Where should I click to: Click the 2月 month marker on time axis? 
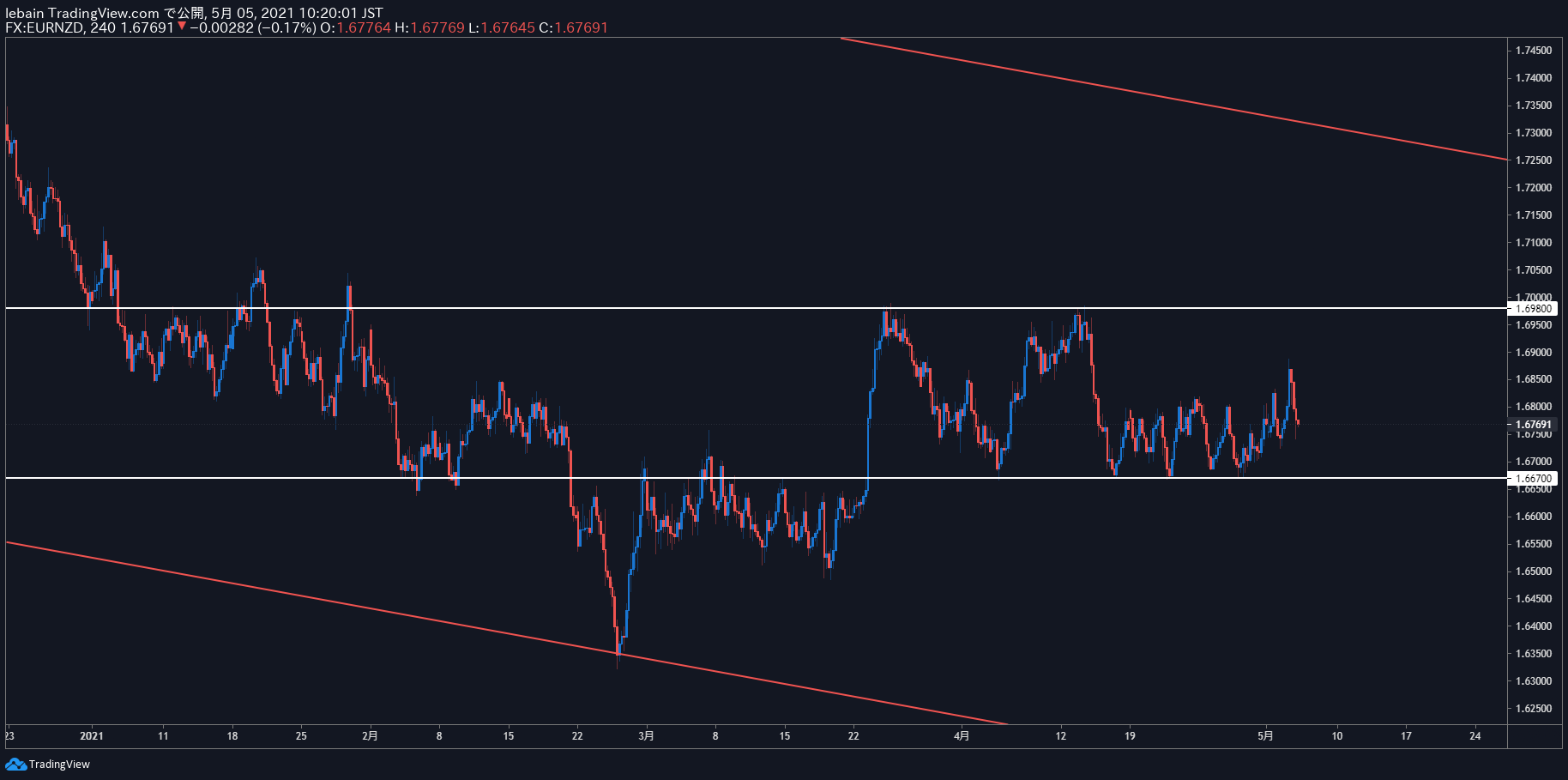click(370, 735)
